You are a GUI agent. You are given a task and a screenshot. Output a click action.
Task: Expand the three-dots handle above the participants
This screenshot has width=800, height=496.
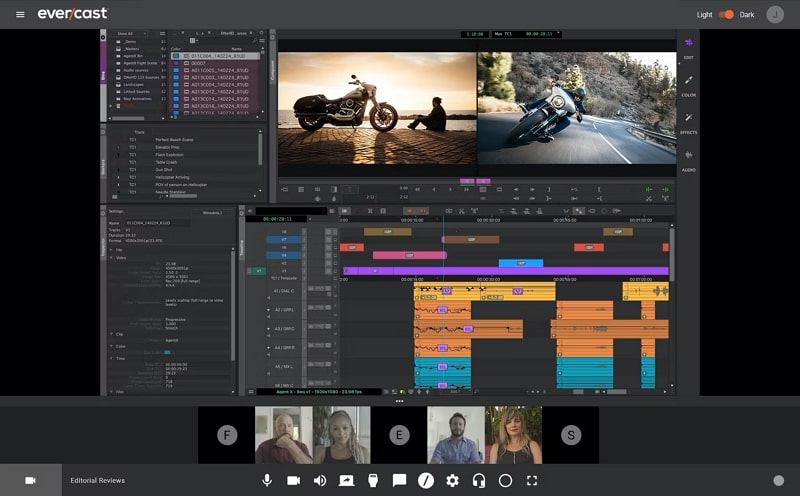click(399, 401)
